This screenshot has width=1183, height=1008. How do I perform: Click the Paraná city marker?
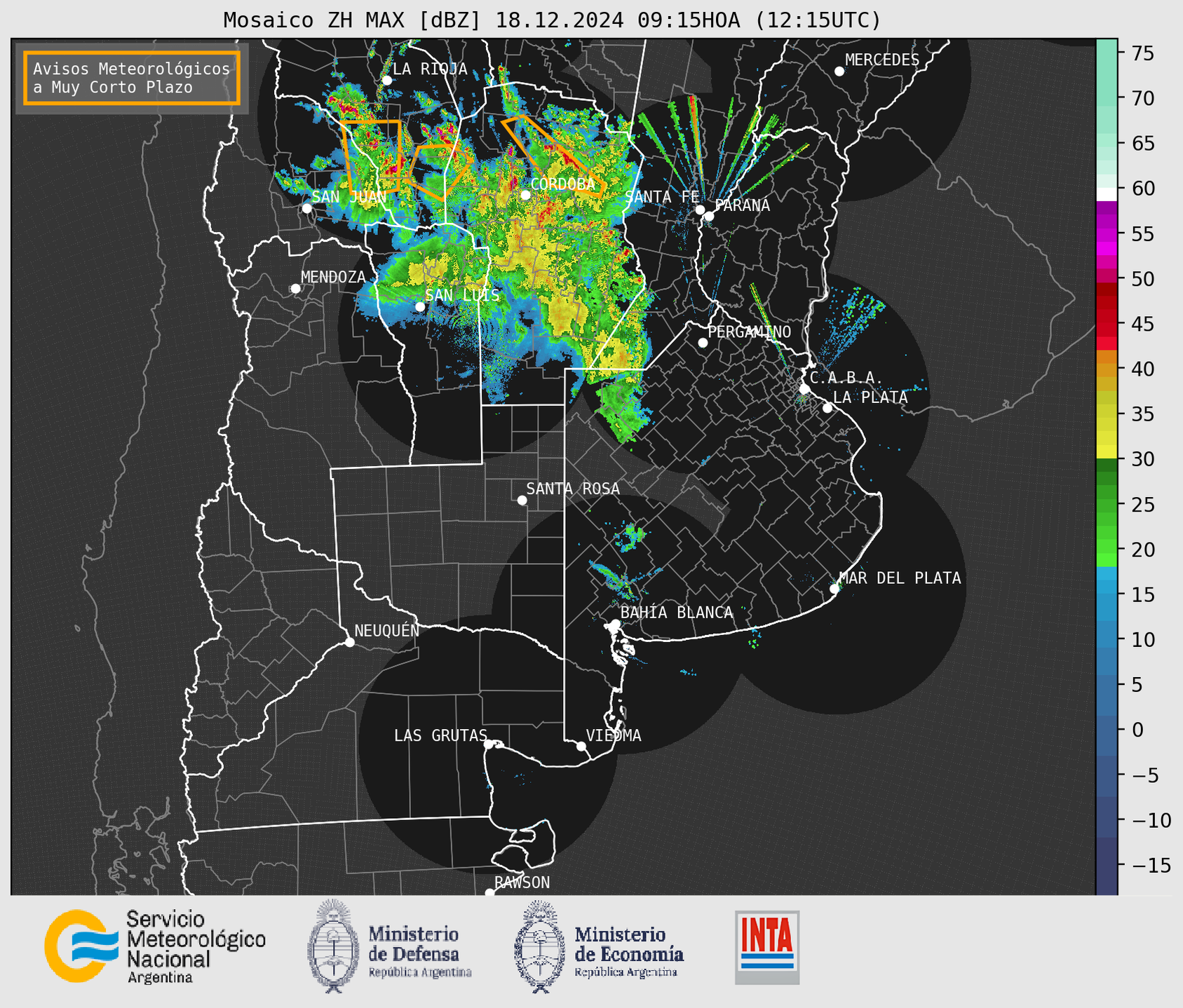click(x=709, y=216)
